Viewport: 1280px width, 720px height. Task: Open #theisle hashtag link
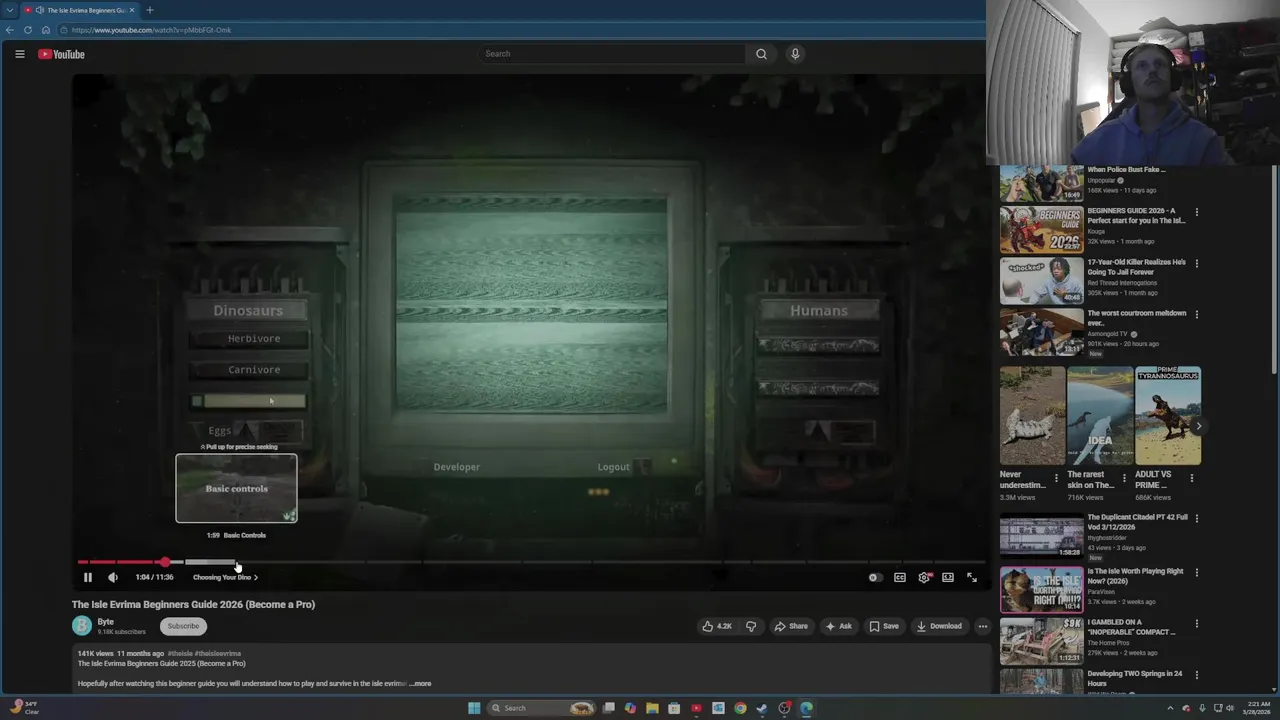click(x=180, y=653)
